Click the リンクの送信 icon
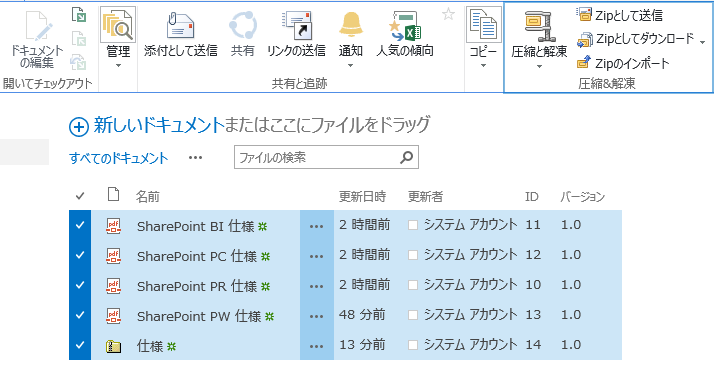The width and height of the screenshot is (714, 369). [x=296, y=25]
